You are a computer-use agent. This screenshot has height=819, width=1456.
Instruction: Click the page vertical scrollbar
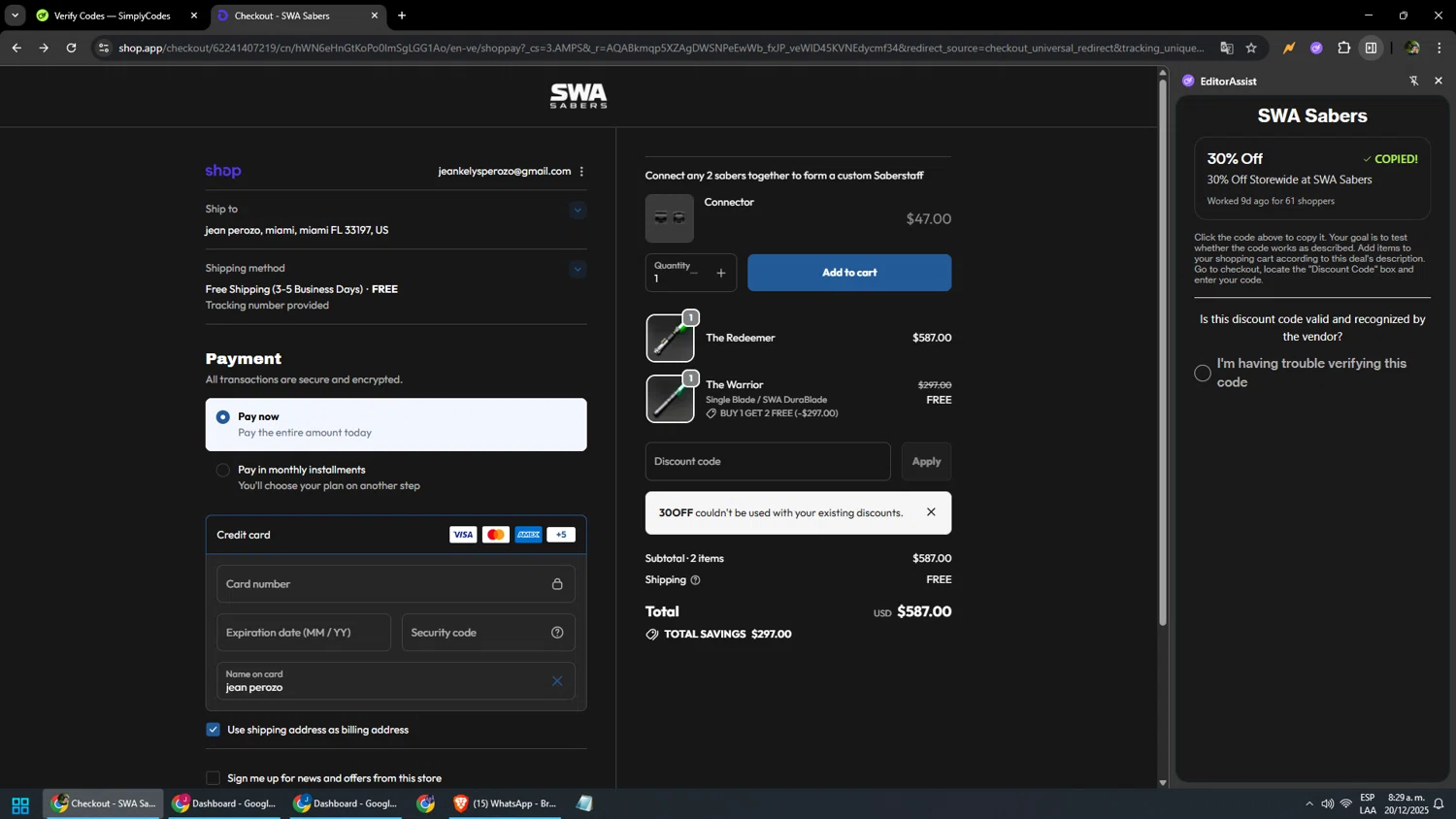[1163, 354]
